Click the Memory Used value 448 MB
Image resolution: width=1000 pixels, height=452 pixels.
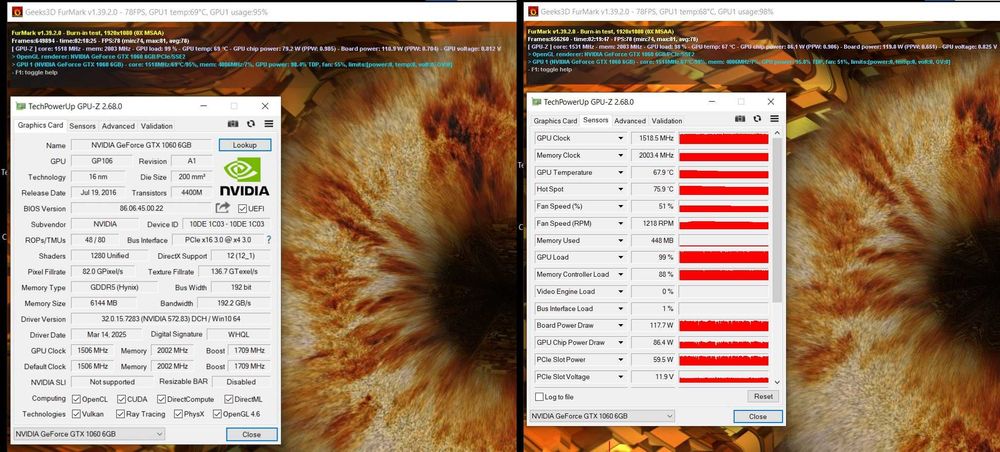pyautogui.click(x=653, y=241)
